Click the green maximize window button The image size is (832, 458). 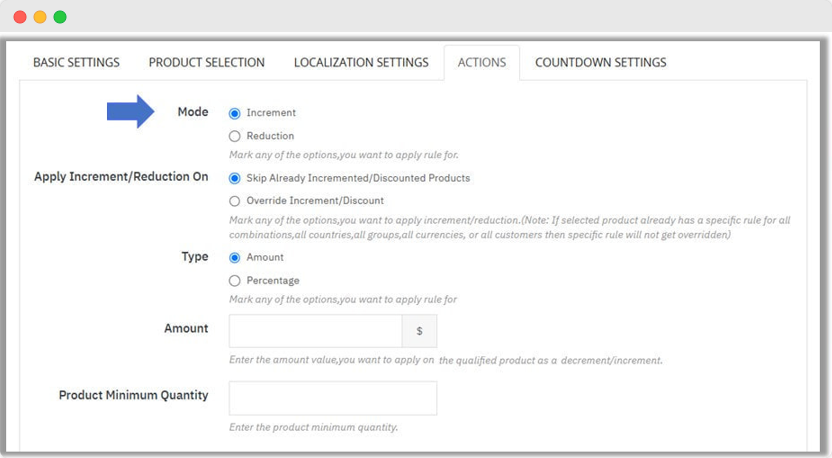pyautogui.click(x=60, y=17)
